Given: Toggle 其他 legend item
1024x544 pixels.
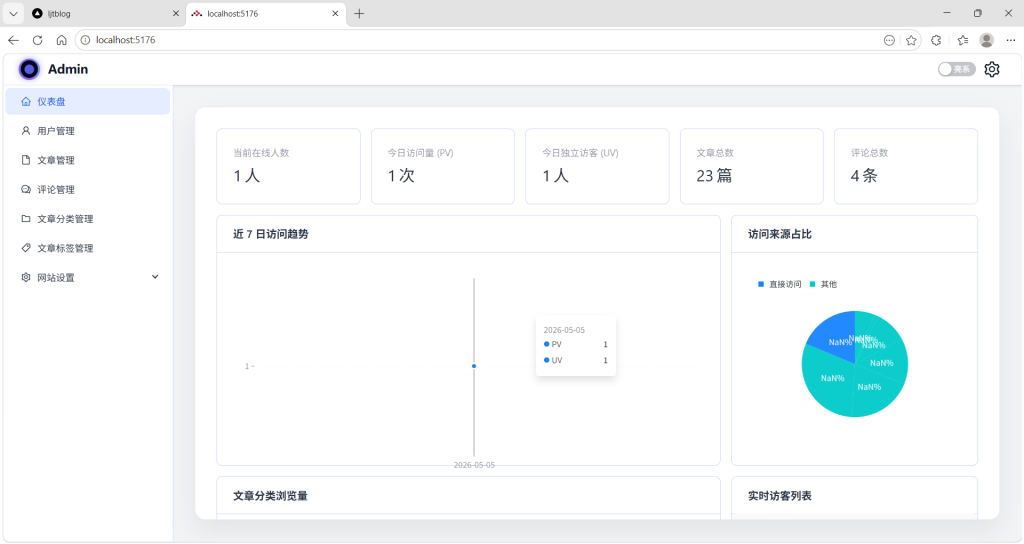Looking at the screenshot, I should coord(823,284).
